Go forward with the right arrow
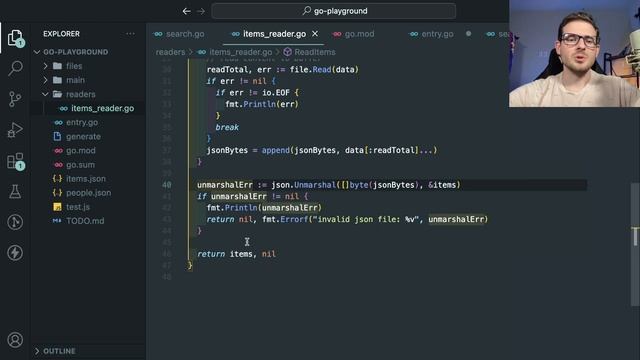 click(x=201, y=11)
